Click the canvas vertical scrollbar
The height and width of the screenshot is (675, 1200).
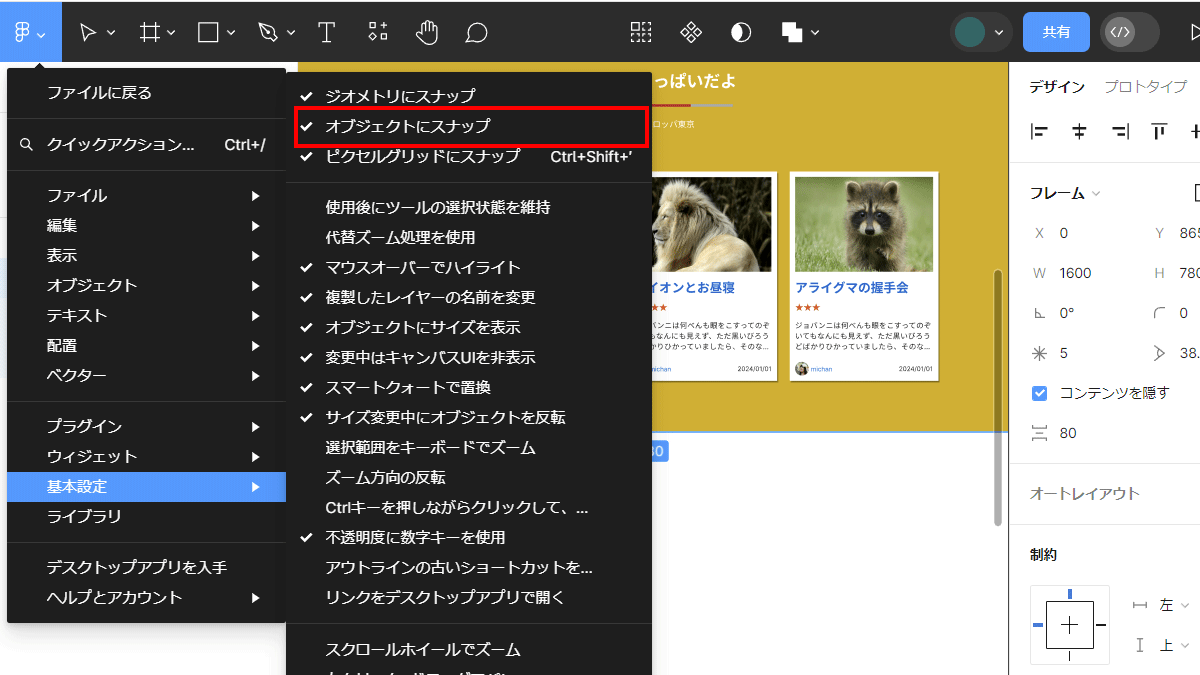[x=997, y=396]
